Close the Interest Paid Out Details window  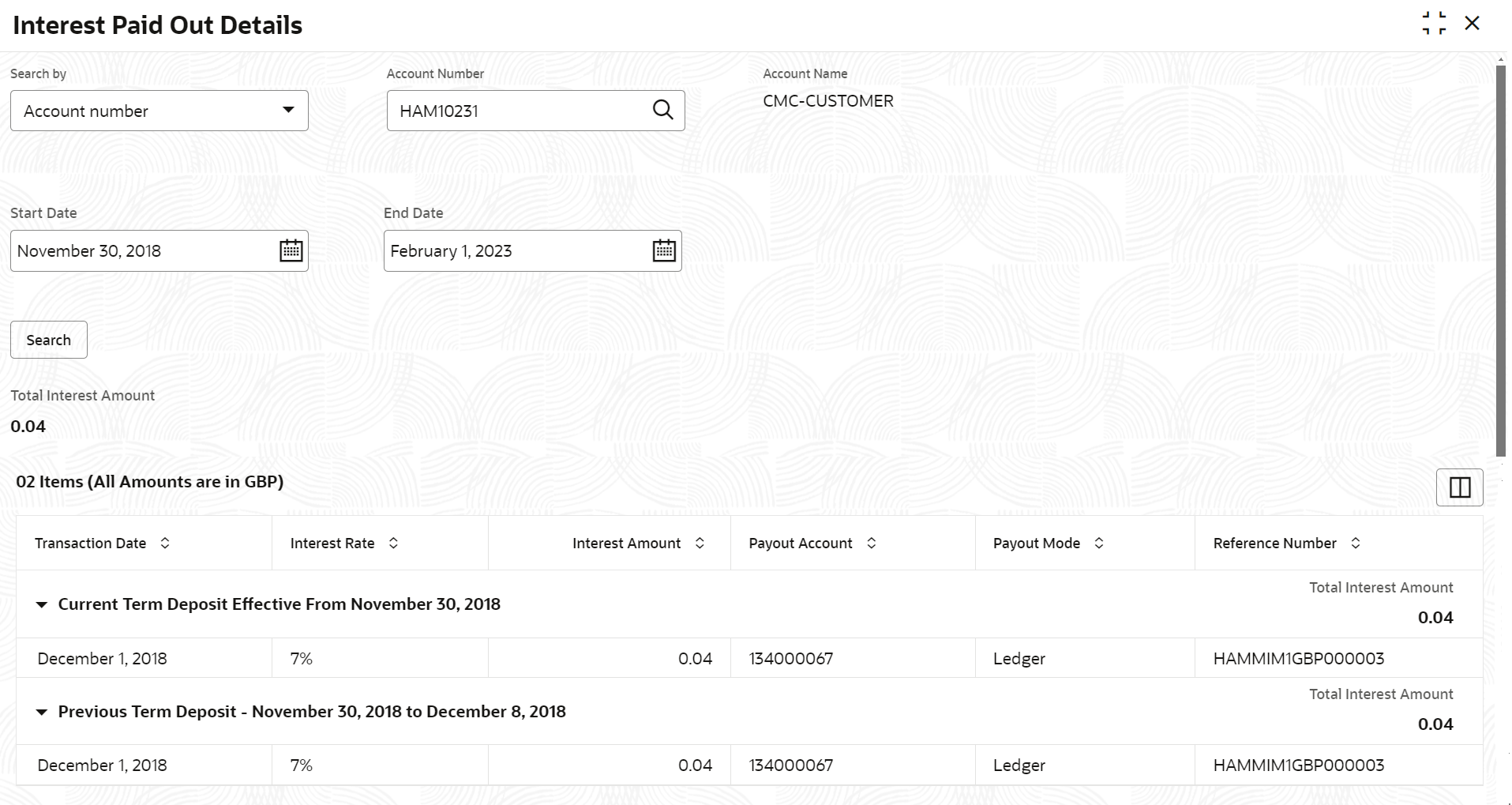(x=1472, y=23)
